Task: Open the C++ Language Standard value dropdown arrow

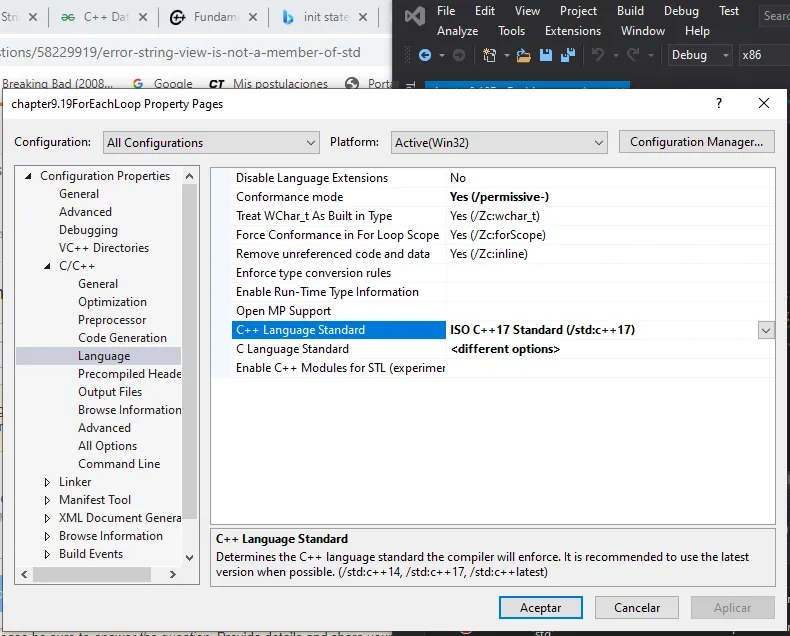Action: coord(766,331)
